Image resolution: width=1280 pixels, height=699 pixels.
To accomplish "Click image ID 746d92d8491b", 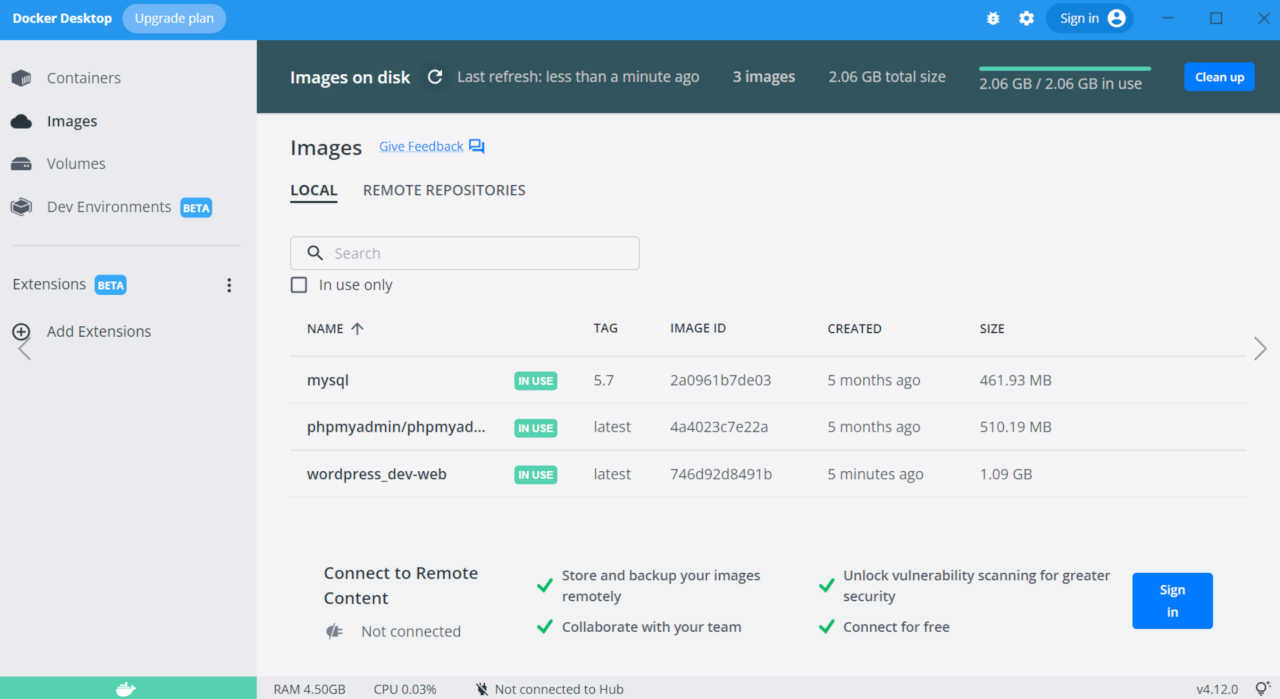I will [721, 474].
